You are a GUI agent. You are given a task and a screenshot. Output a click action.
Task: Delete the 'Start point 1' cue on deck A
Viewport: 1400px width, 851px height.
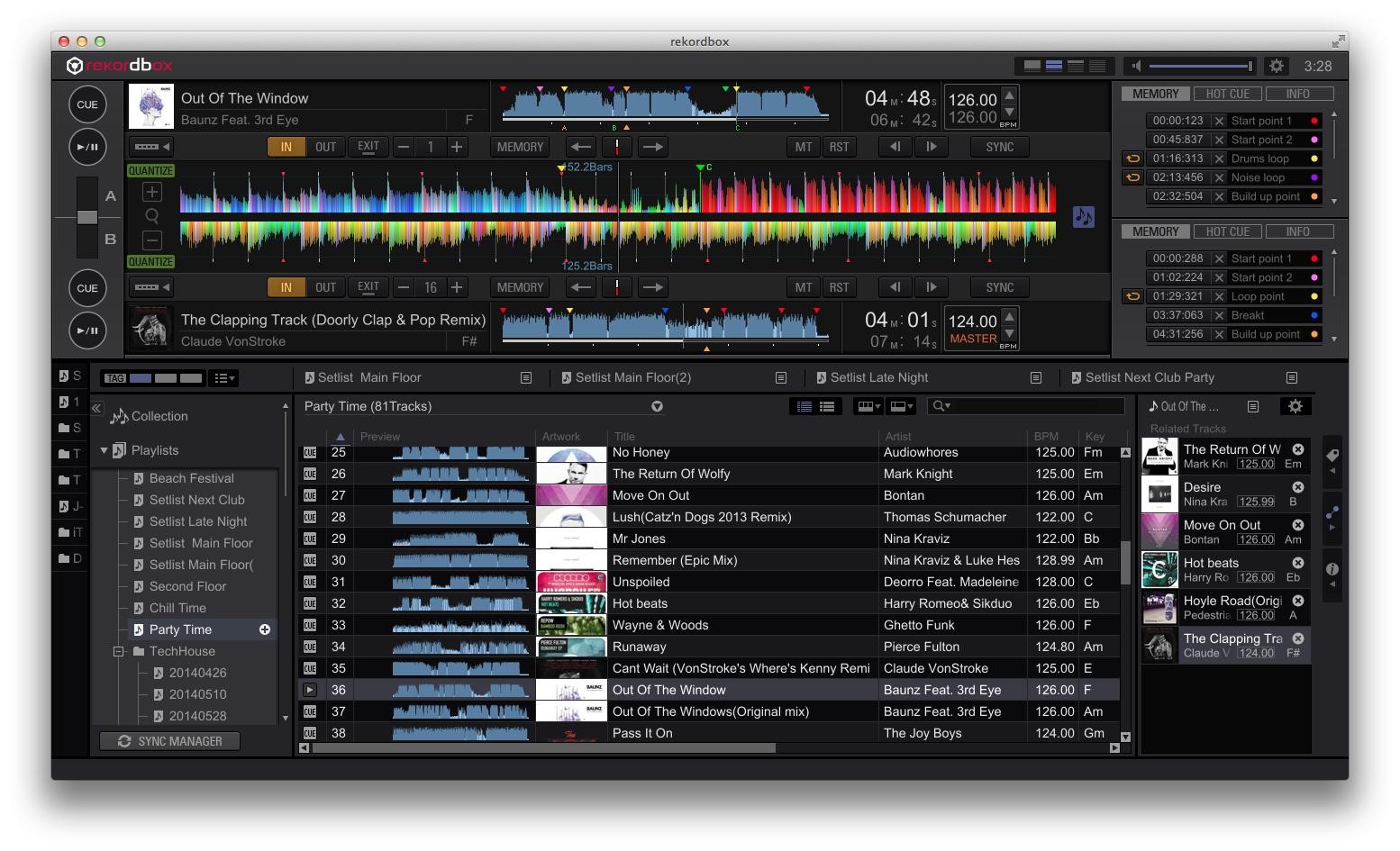pyautogui.click(x=1219, y=121)
